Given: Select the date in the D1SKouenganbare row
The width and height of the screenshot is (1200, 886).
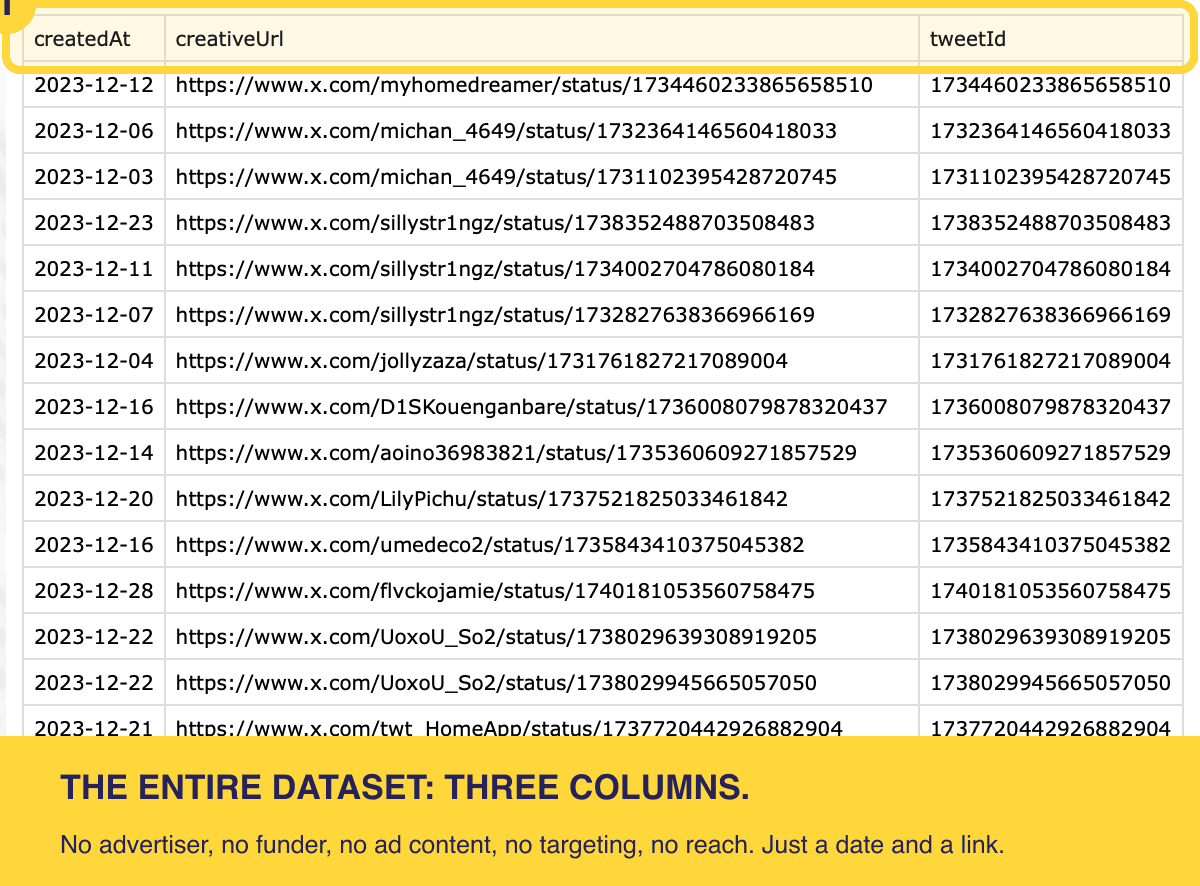Looking at the screenshot, I should pos(94,407).
